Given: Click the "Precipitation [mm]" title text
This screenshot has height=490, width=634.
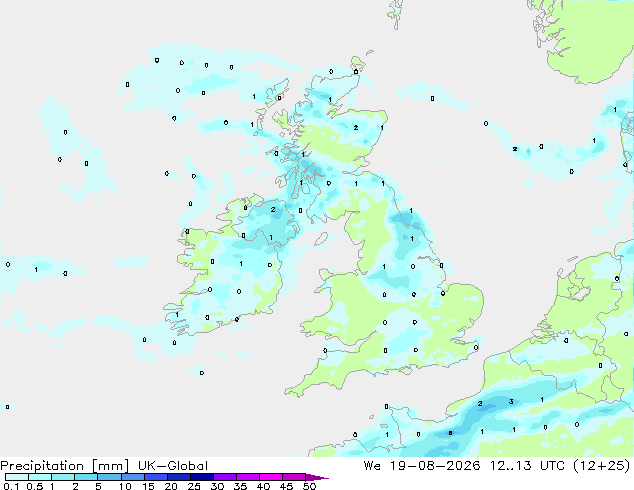Looking at the screenshot, I should pos(65,466).
